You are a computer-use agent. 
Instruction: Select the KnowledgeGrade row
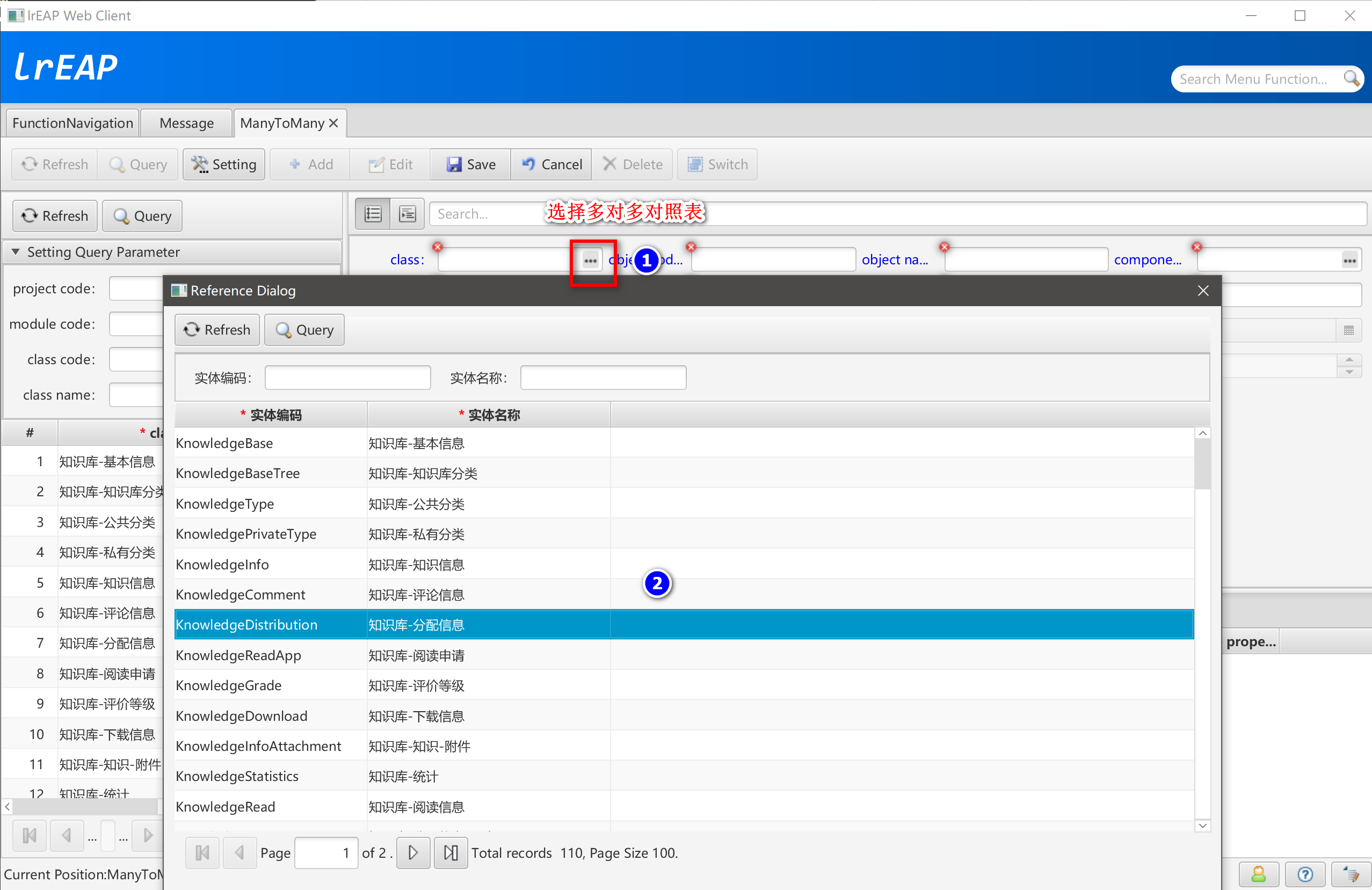coord(684,685)
